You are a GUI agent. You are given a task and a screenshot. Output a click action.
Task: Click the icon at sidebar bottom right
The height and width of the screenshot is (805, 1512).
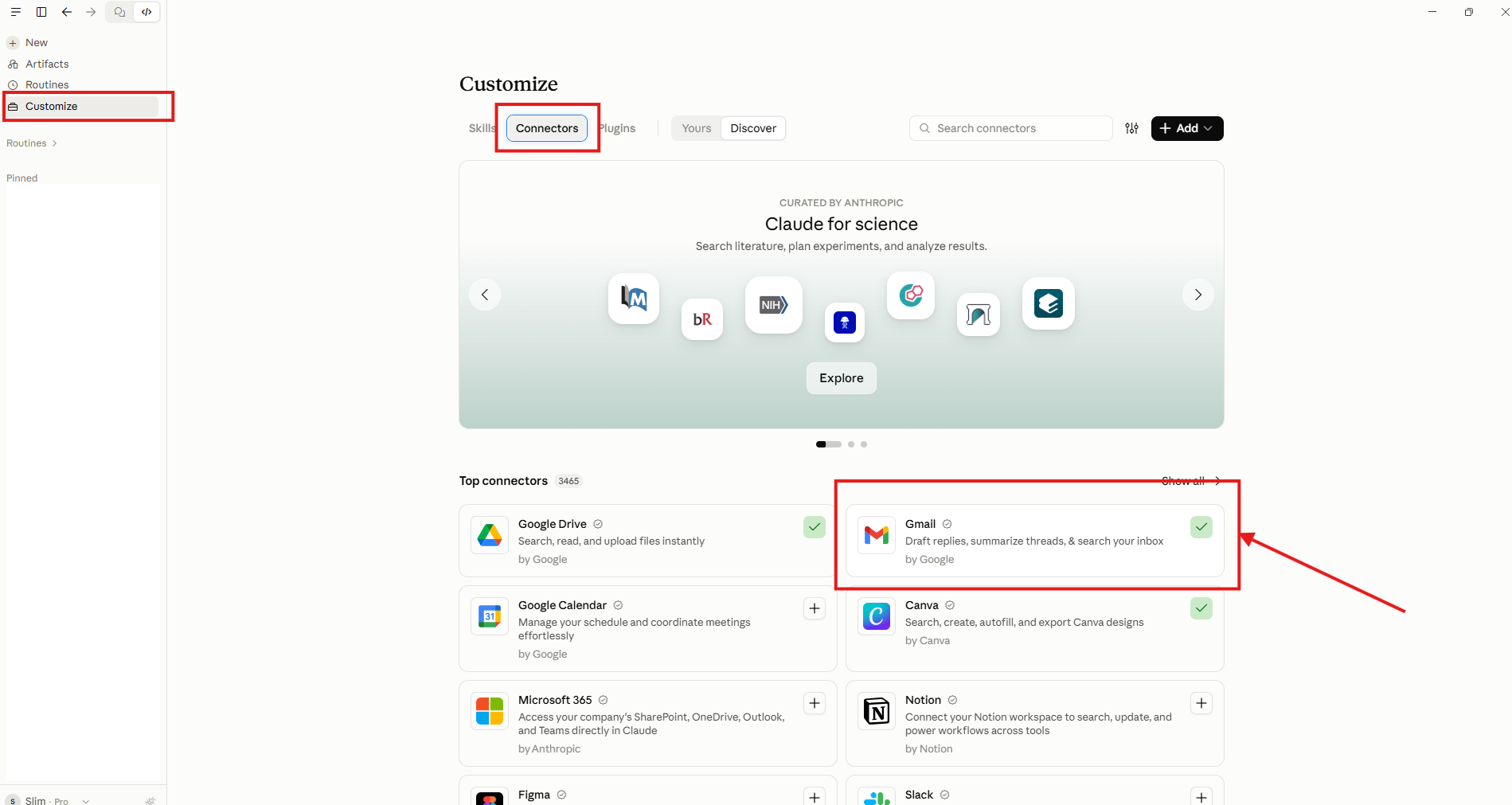pyautogui.click(x=150, y=800)
